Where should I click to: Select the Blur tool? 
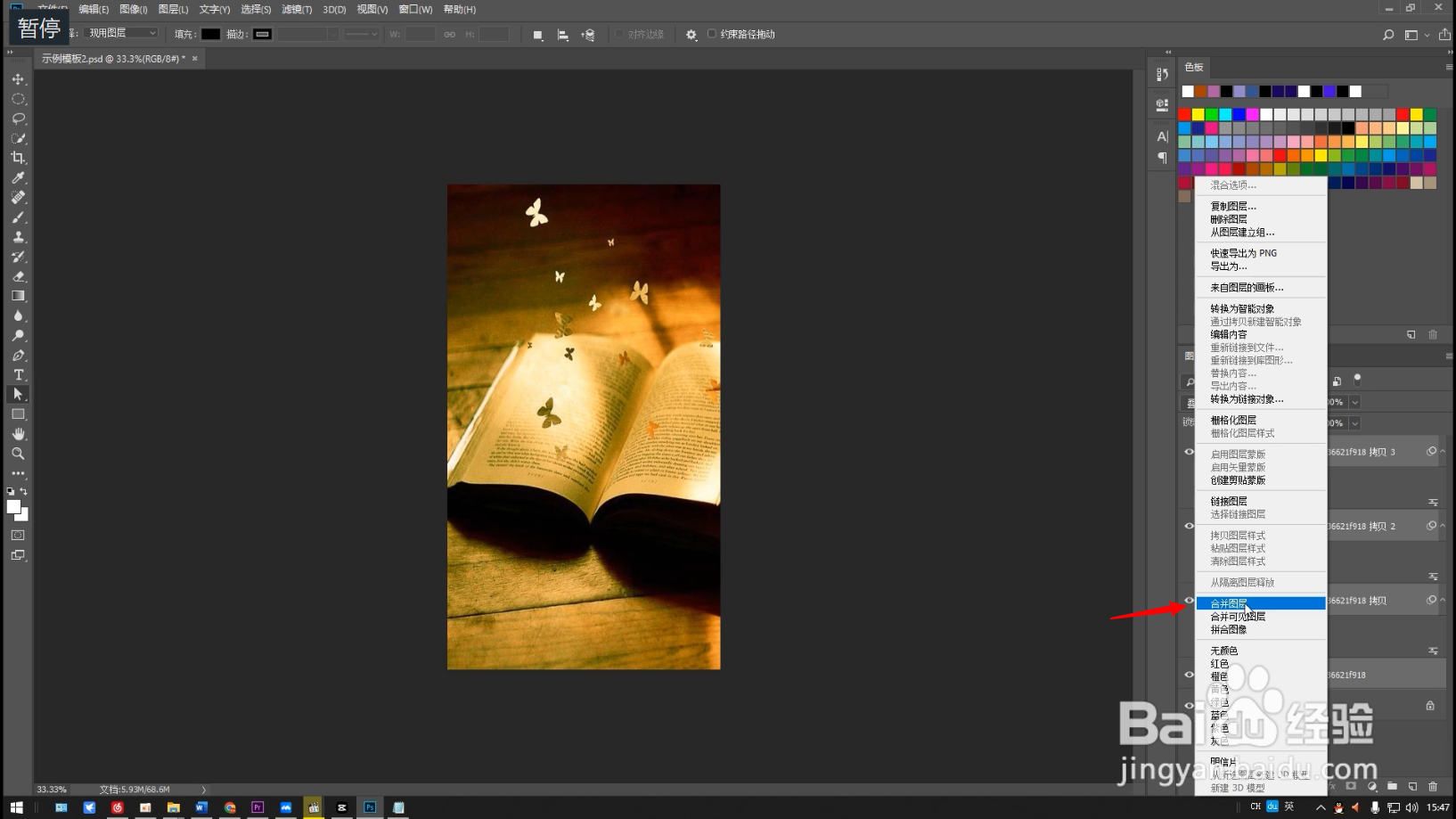(x=18, y=315)
